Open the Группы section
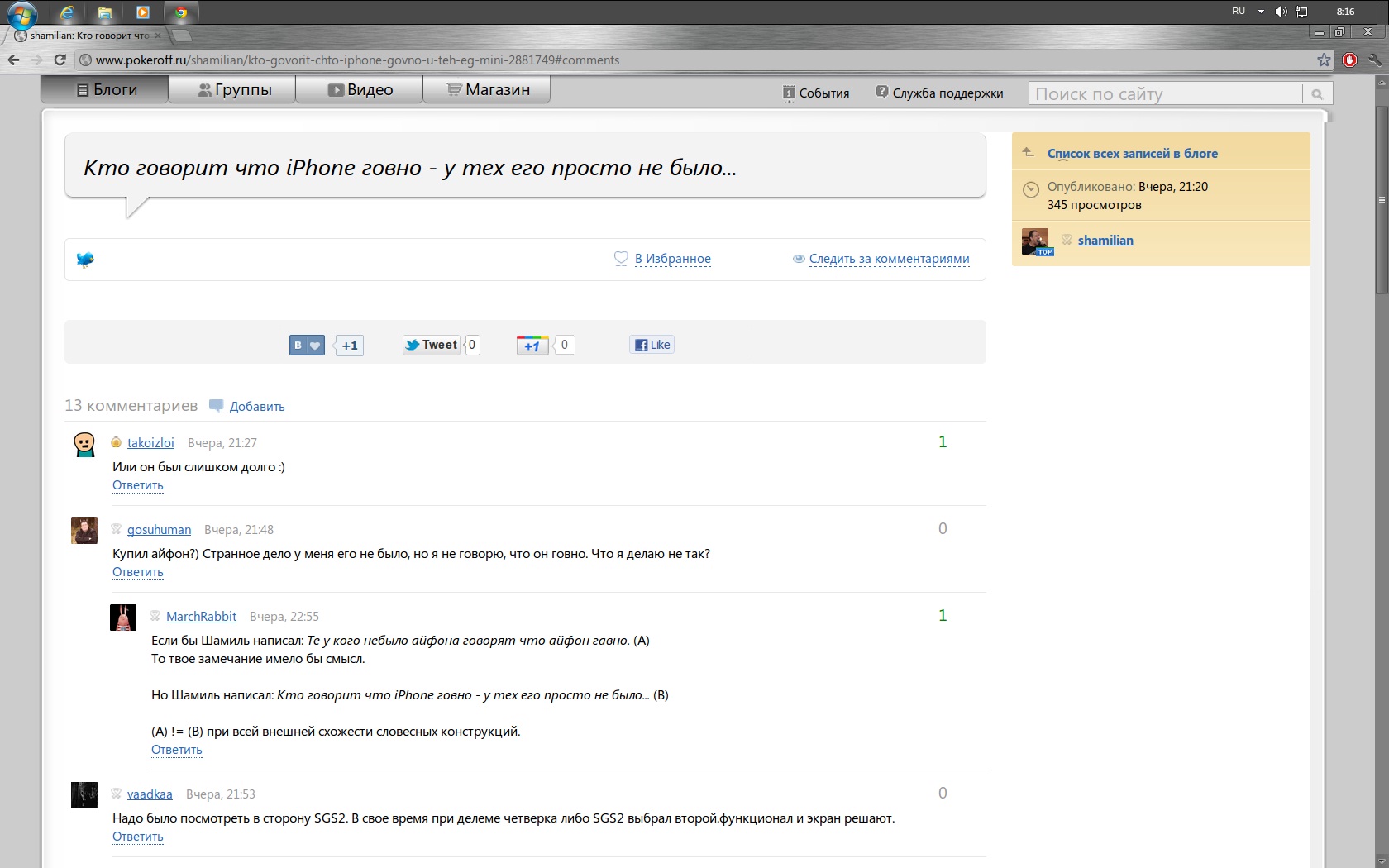The height and width of the screenshot is (868, 1389). (x=232, y=89)
